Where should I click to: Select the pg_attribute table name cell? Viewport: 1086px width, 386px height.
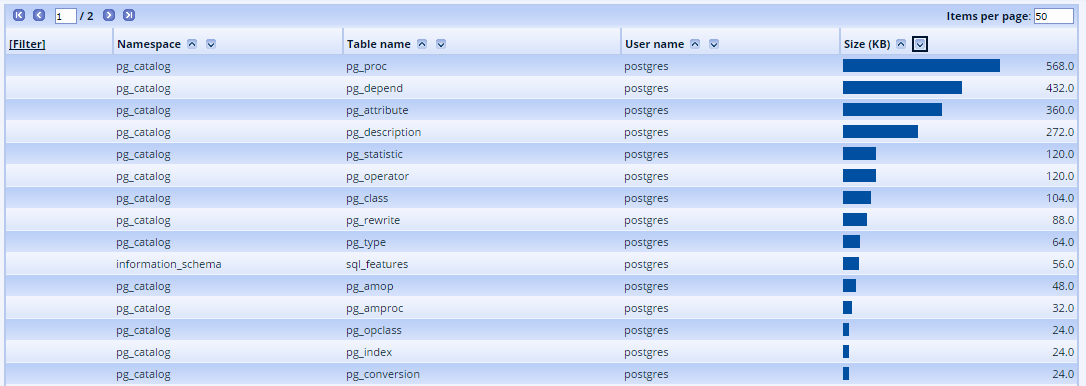coord(377,110)
